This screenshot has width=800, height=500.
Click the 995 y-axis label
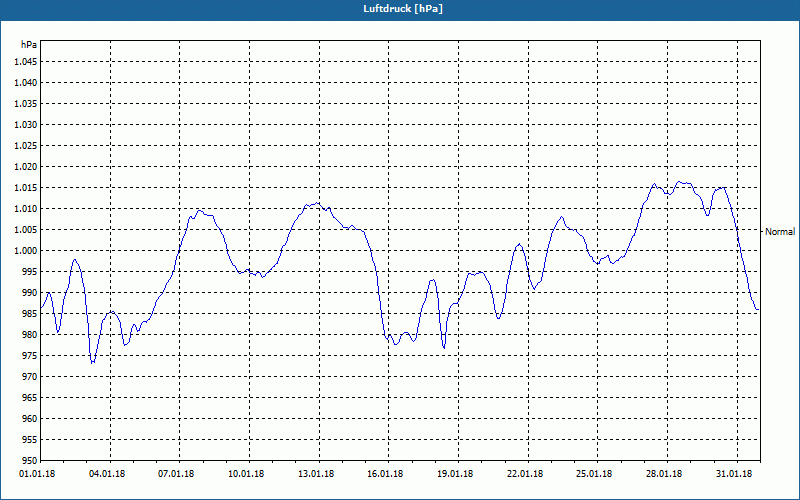(x=30, y=271)
